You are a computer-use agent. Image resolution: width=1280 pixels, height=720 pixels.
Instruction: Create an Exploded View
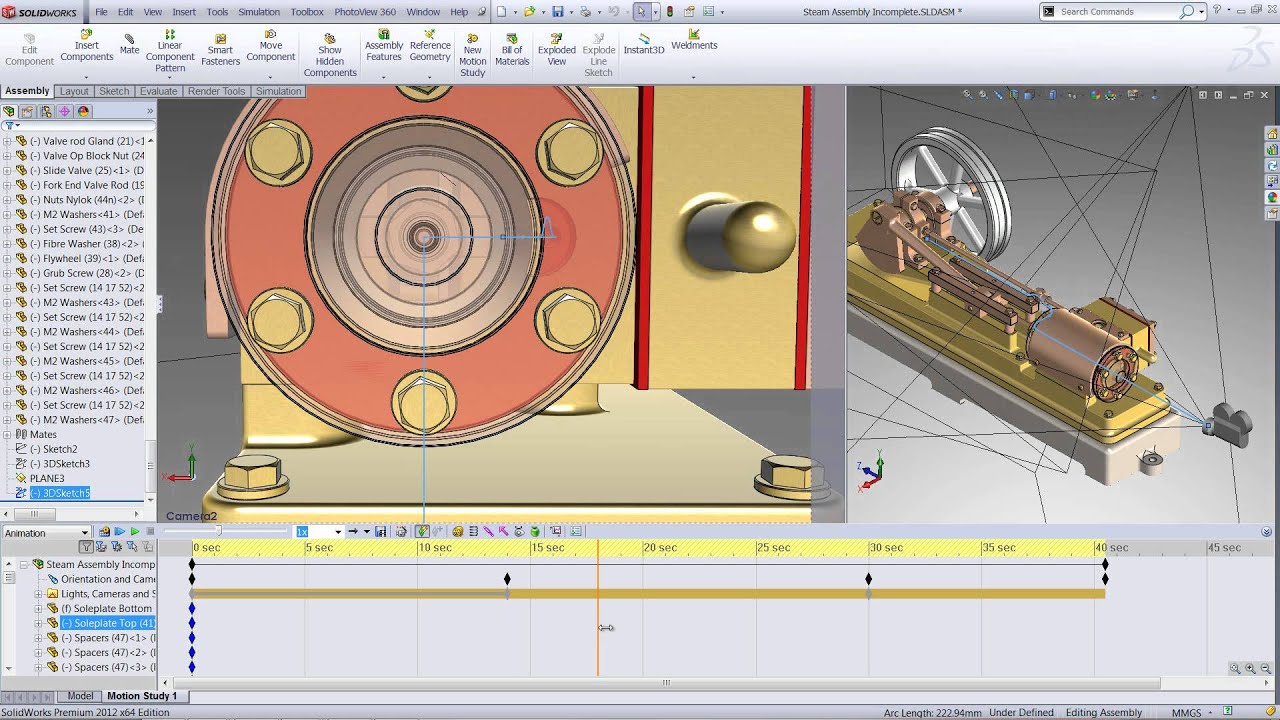click(556, 50)
